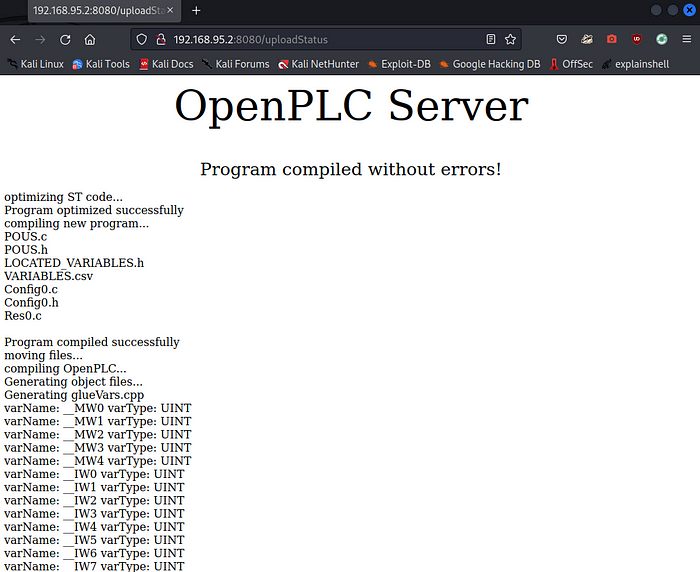
Task: Open the OffSec bookmark
Action: point(571,64)
